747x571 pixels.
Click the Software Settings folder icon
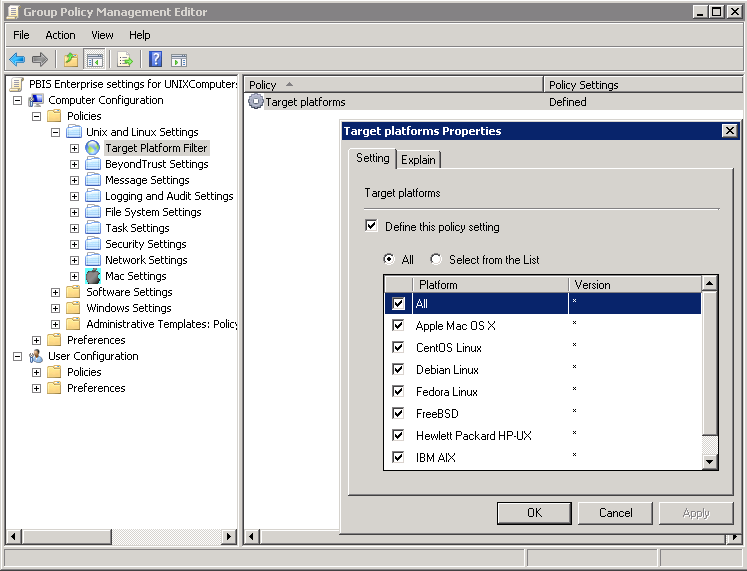point(73,291)
